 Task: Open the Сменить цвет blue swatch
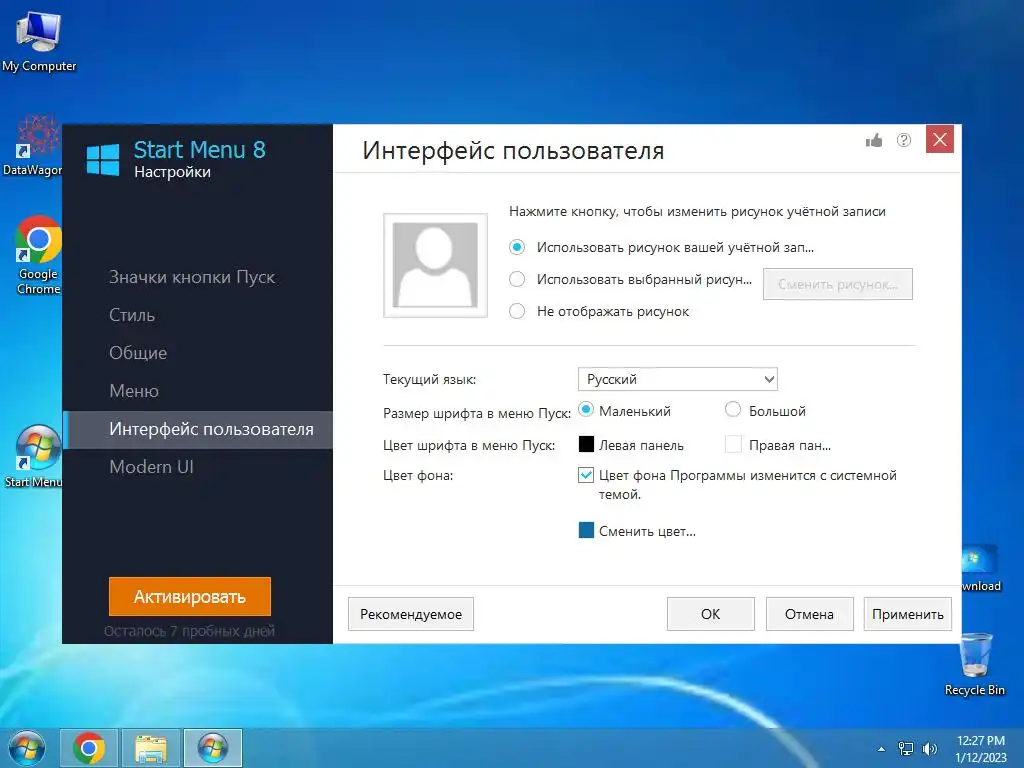click(586, 530)
